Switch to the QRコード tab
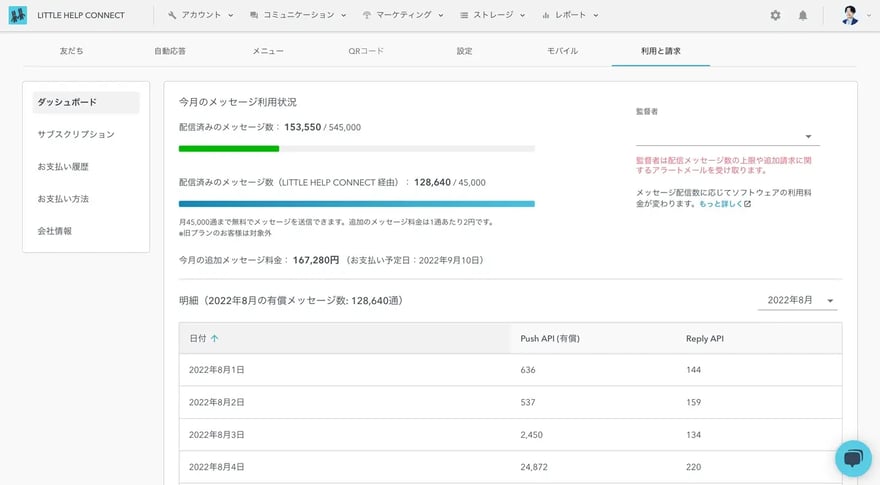Image resolution: width=880 pixels, height=485 pixels. (365, 51)
